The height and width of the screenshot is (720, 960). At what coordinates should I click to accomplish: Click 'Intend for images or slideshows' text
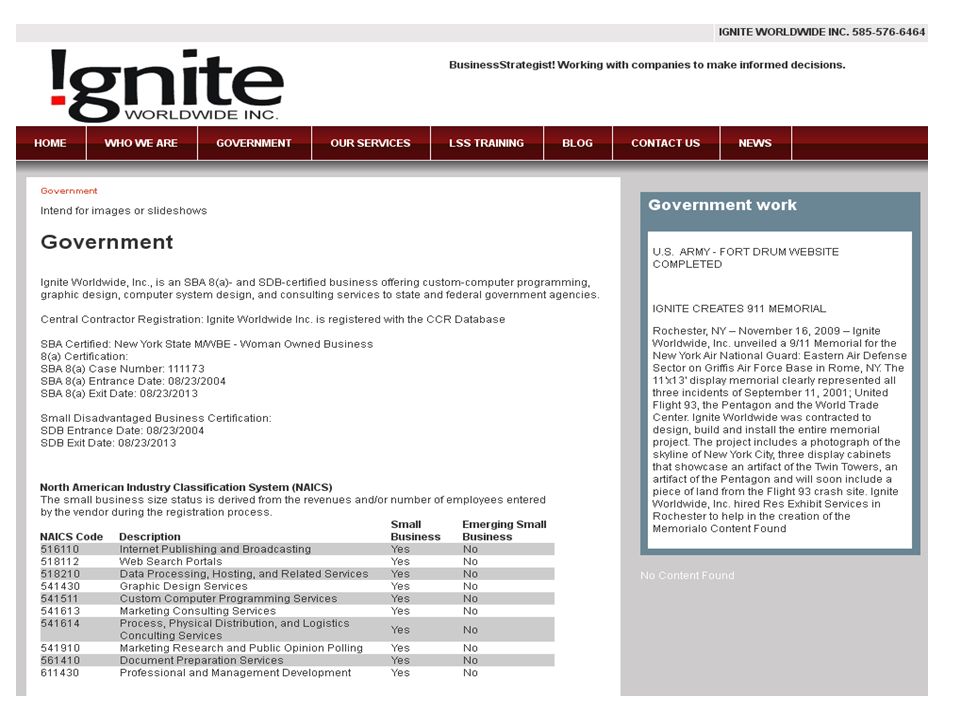click(124, 211)
